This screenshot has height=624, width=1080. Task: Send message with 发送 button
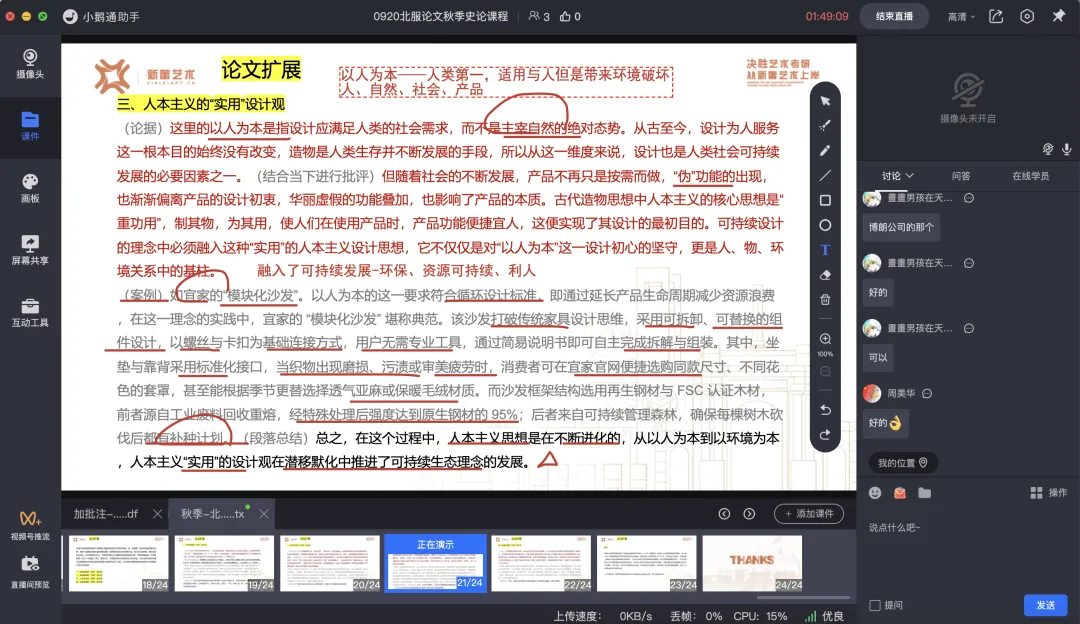point(1046,605)
